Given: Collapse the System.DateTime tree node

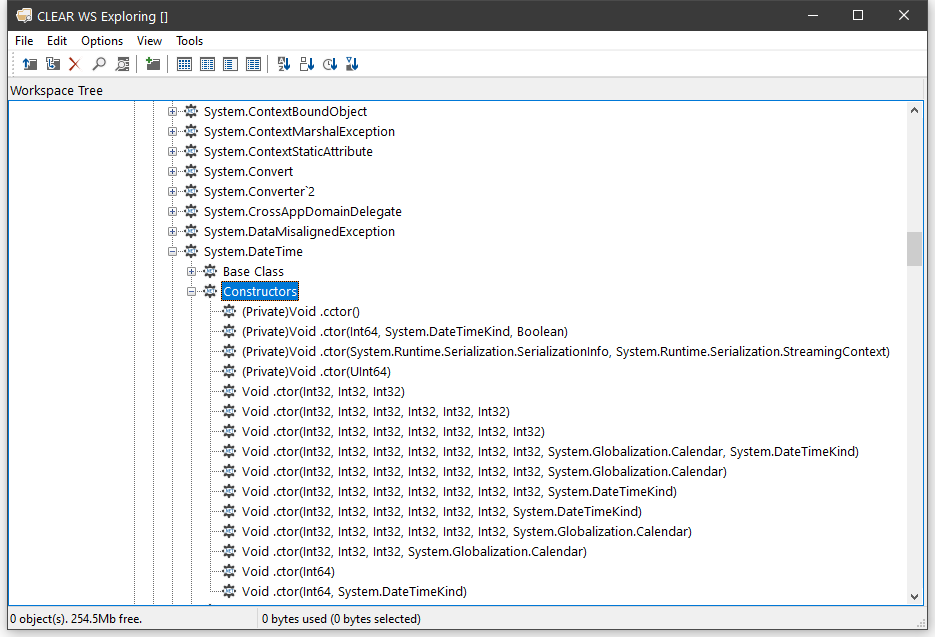Looking at the screenshot, I should (x=173, y=252).
